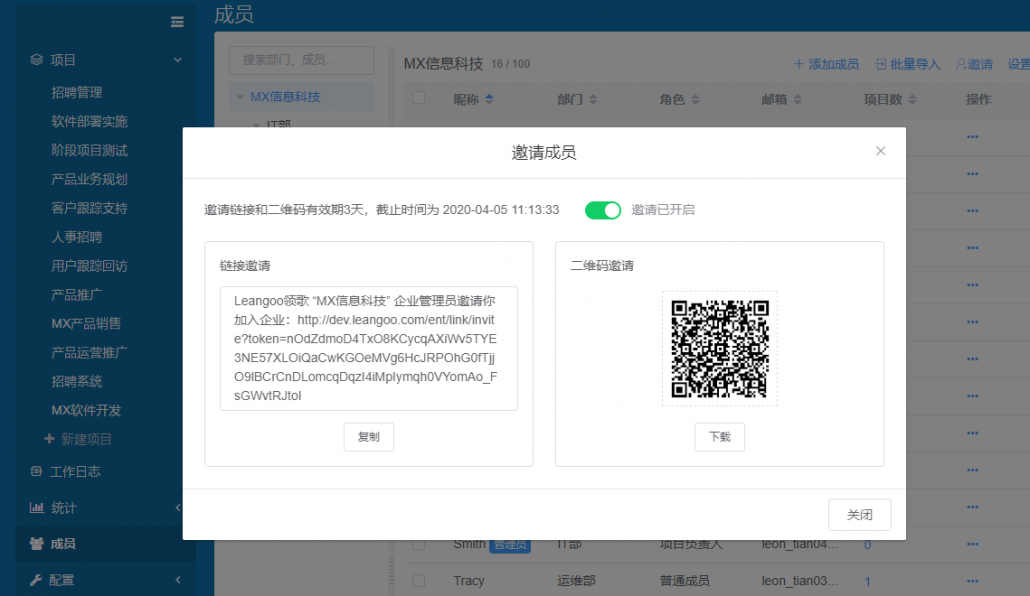Click the 配置 wrench icon

[37, 580]
